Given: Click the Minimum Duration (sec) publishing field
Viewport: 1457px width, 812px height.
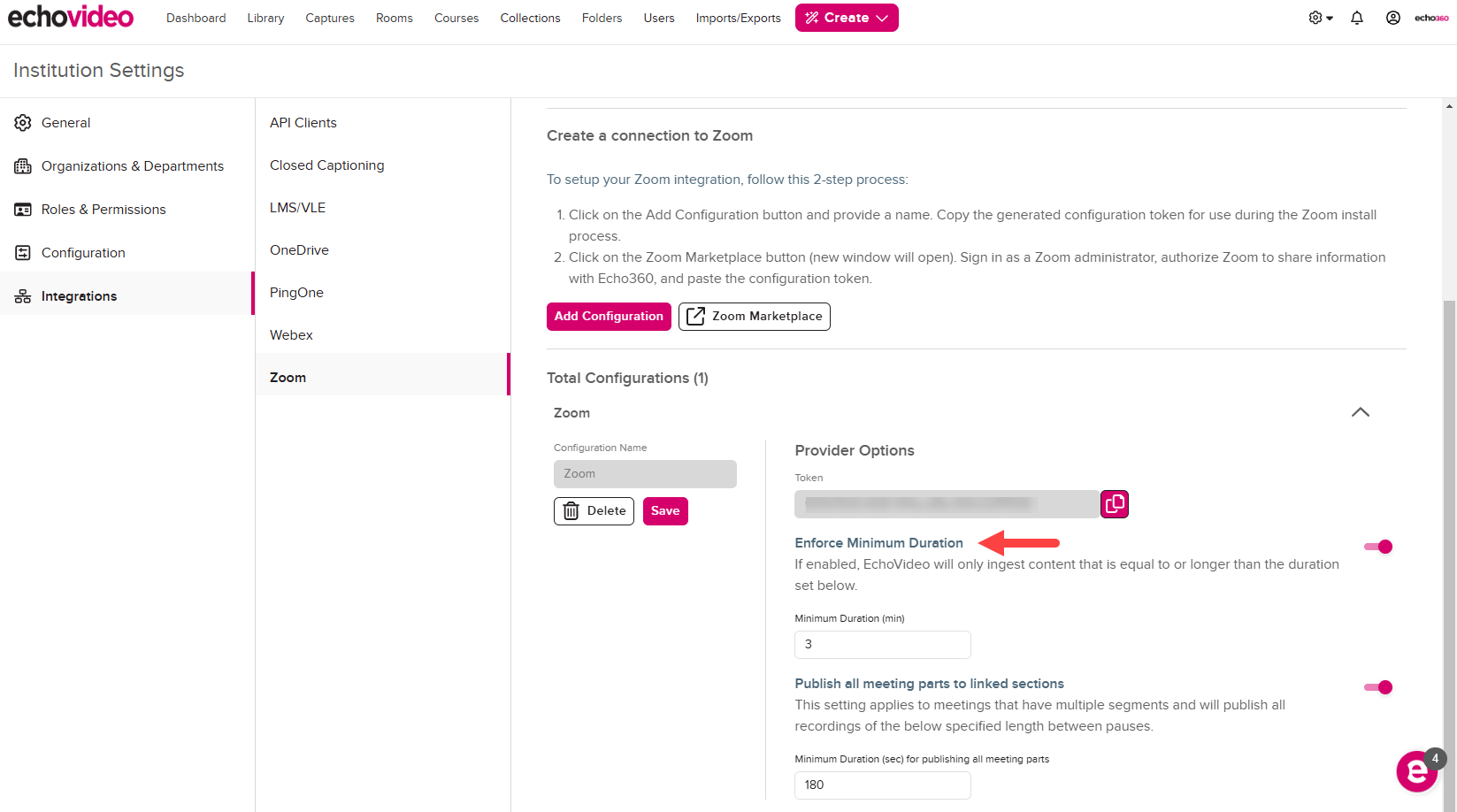Looking at the screenshot, I should [882, 785].
